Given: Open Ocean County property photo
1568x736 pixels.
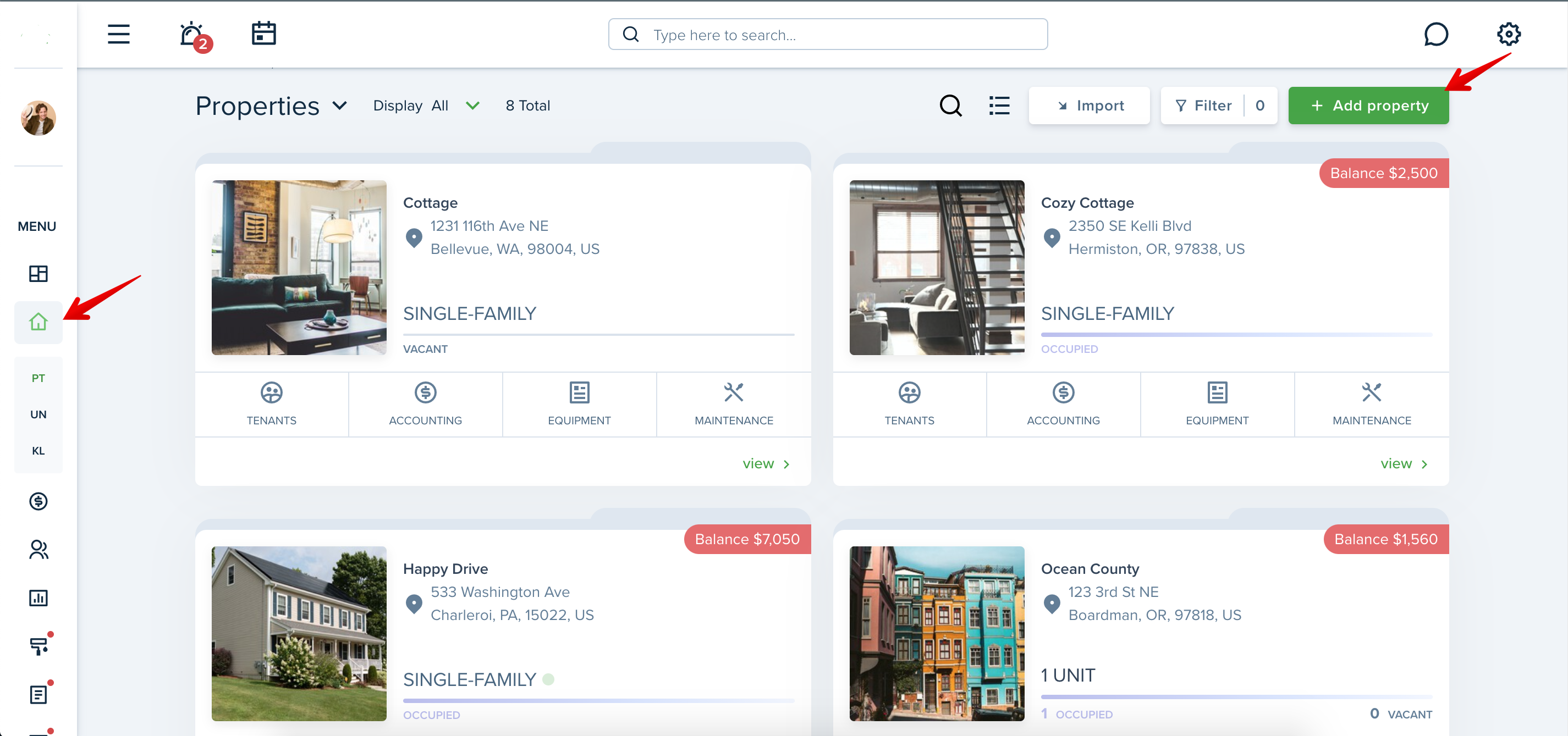Looking at the screenshot, I should (937, 634).
